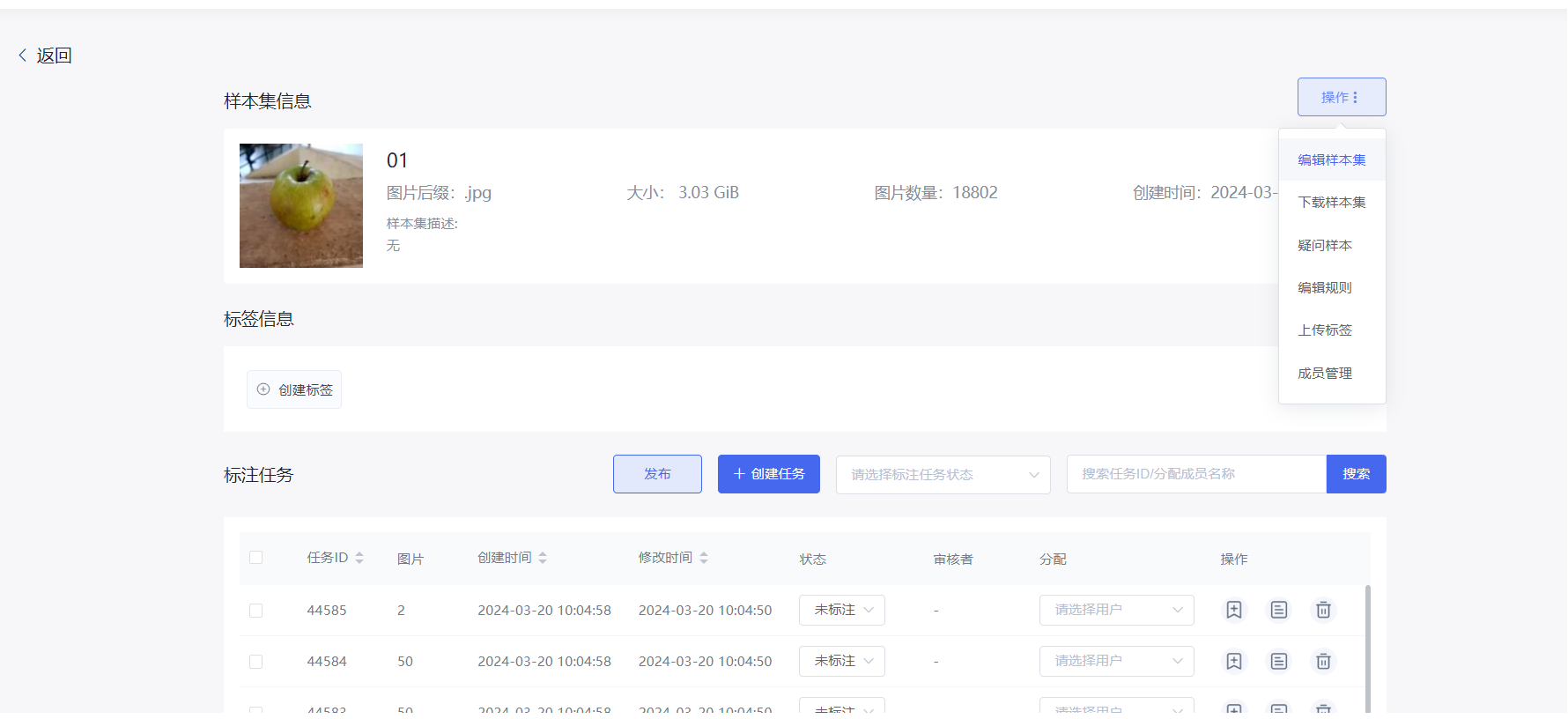Toggle the select-all checkbox in table header
Image resolution: width=1568 pixels, height=719 pixels.
tap(256, 558)
